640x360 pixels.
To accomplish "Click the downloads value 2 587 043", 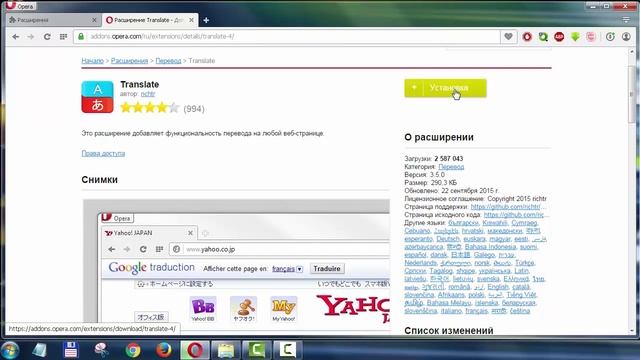I will (449, 158).
